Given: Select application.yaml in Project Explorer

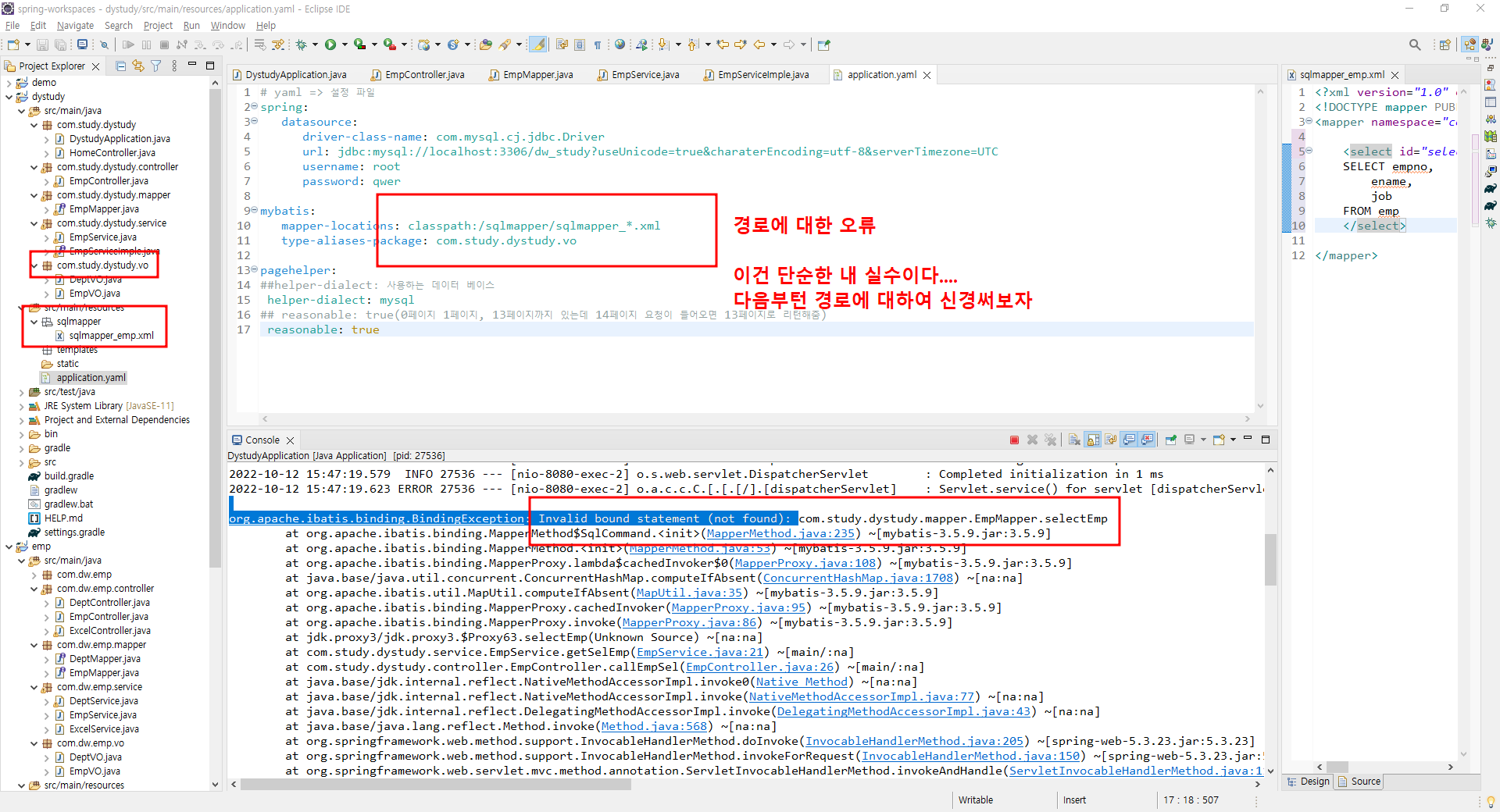Looking at the screenshot, I should [x=91, y=378].
